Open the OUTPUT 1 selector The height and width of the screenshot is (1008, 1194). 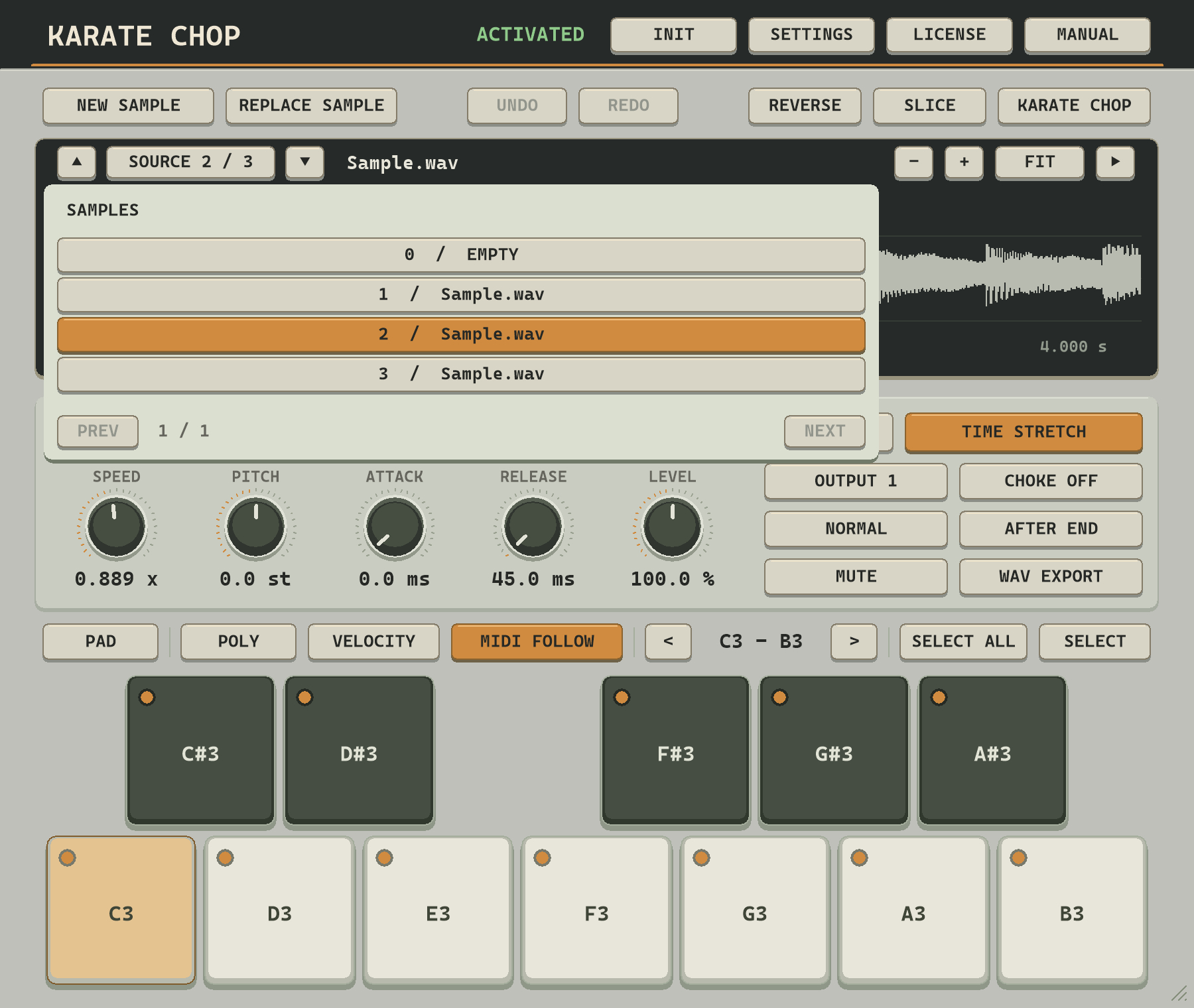[856, 481]
